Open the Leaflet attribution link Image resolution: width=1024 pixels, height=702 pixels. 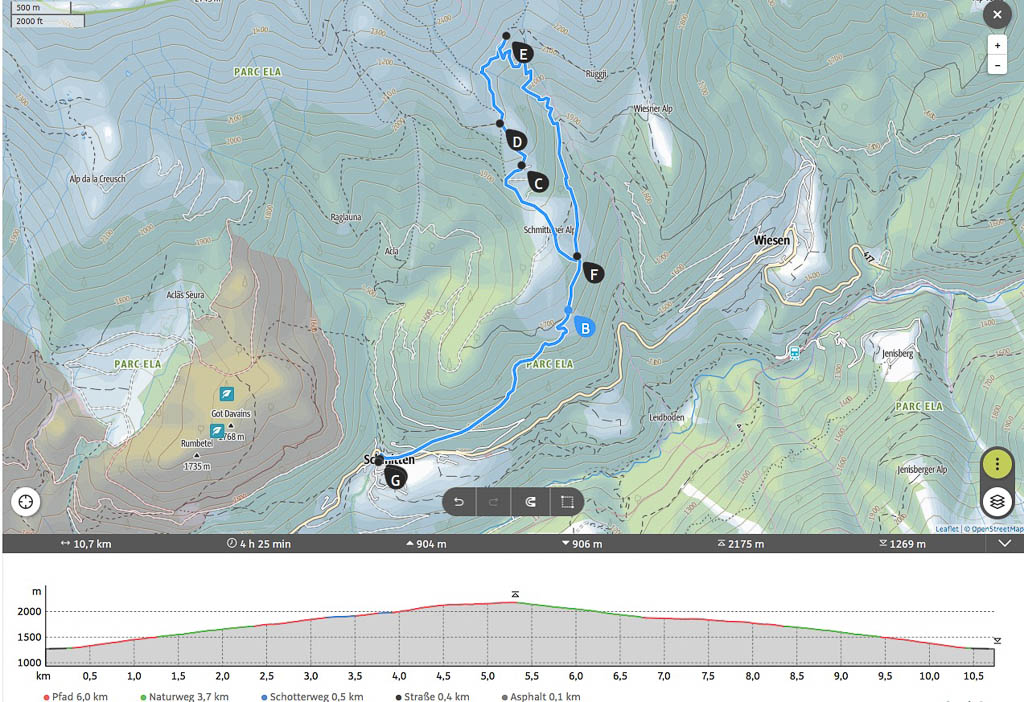(947, 529)
